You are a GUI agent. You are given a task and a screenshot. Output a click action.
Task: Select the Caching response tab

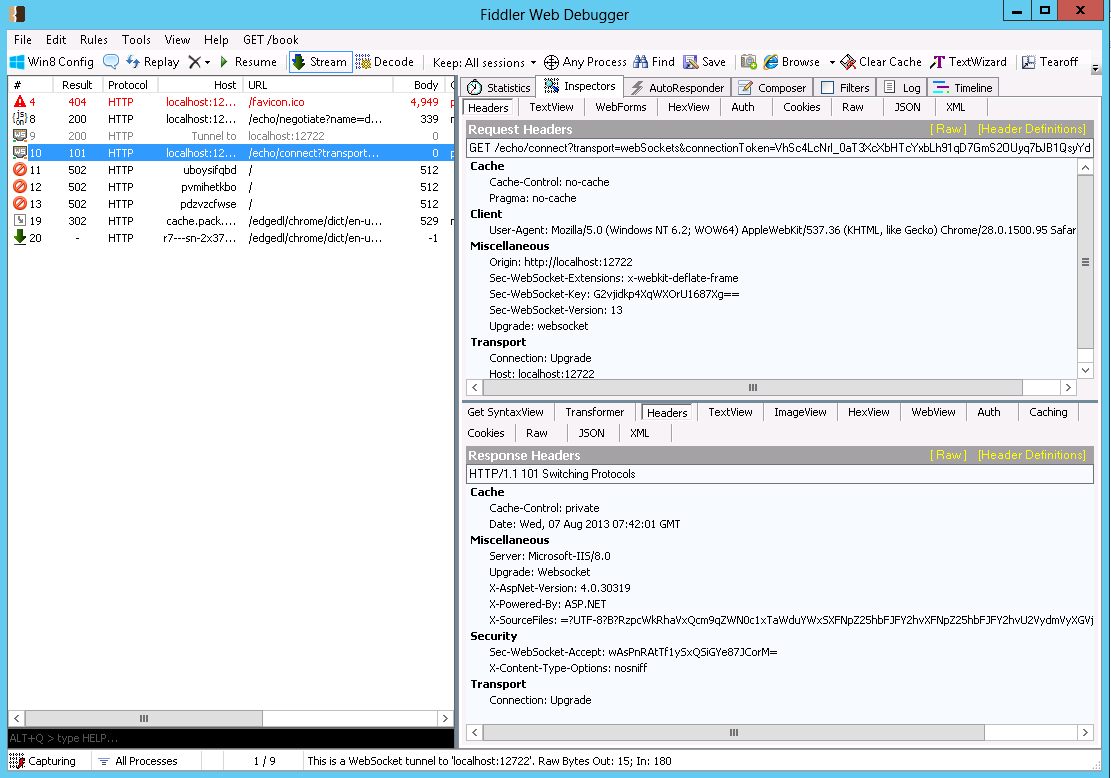coord(1048,412)
